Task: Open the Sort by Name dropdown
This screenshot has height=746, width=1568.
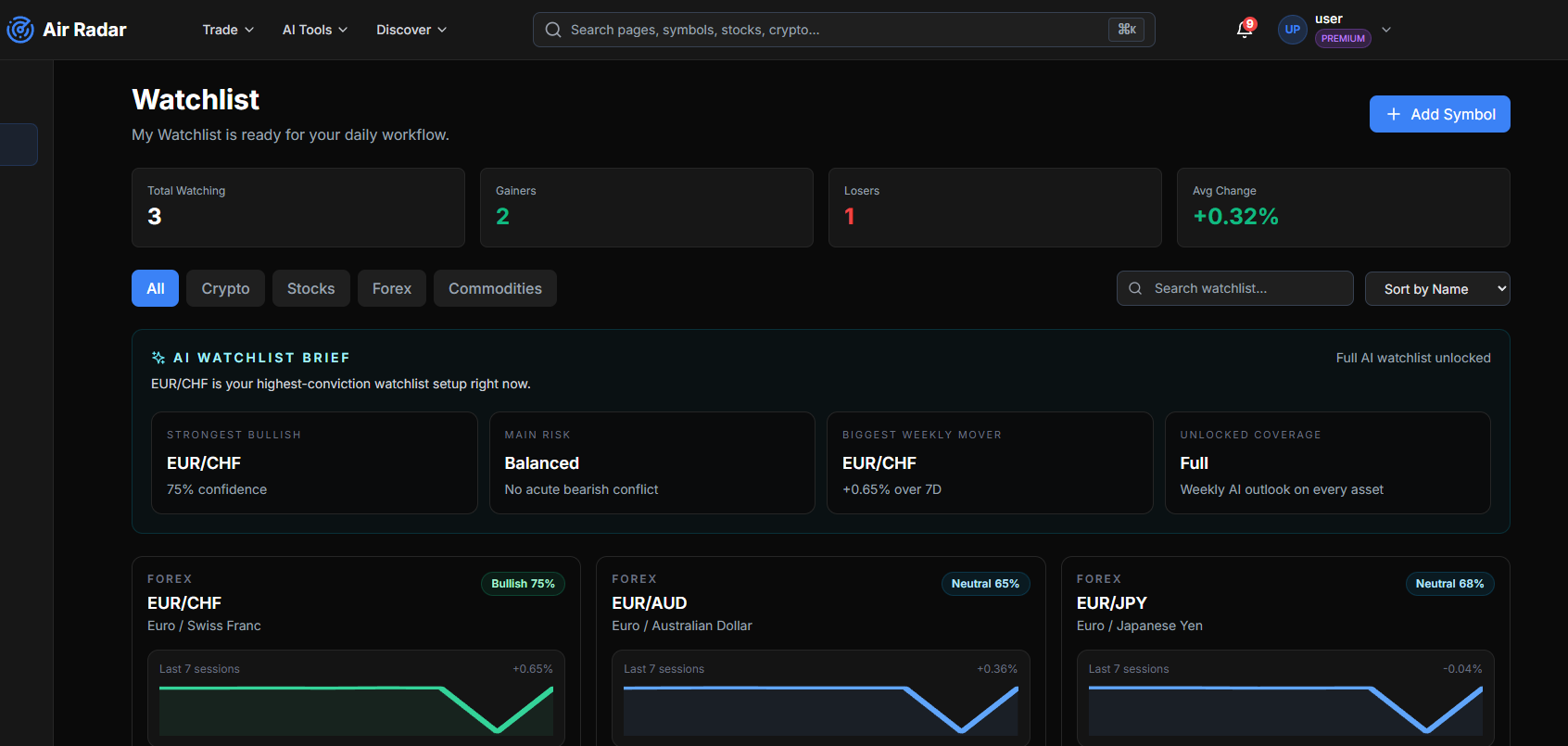Action: [1437, 289]
